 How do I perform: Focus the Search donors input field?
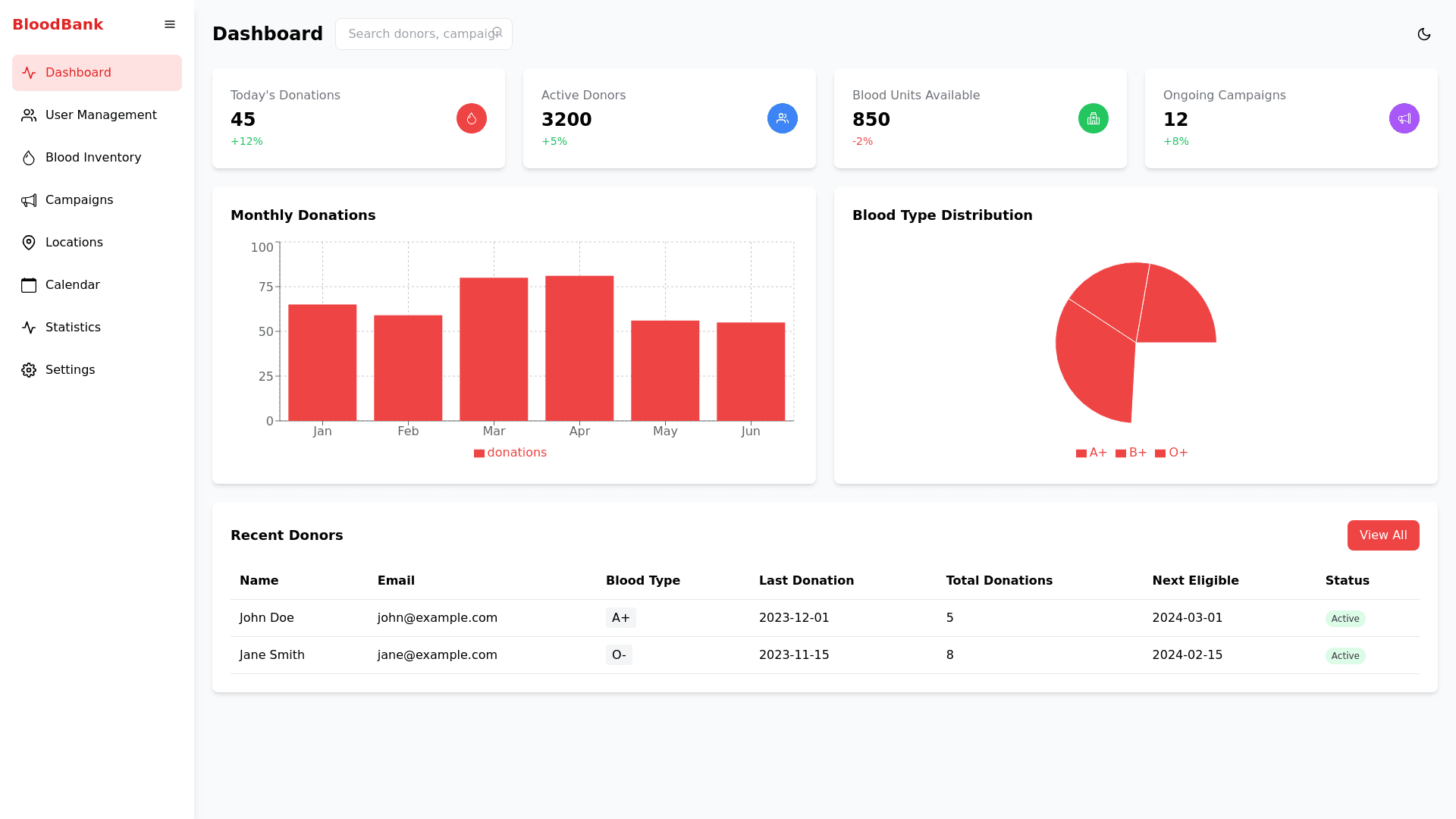point(417,34)
